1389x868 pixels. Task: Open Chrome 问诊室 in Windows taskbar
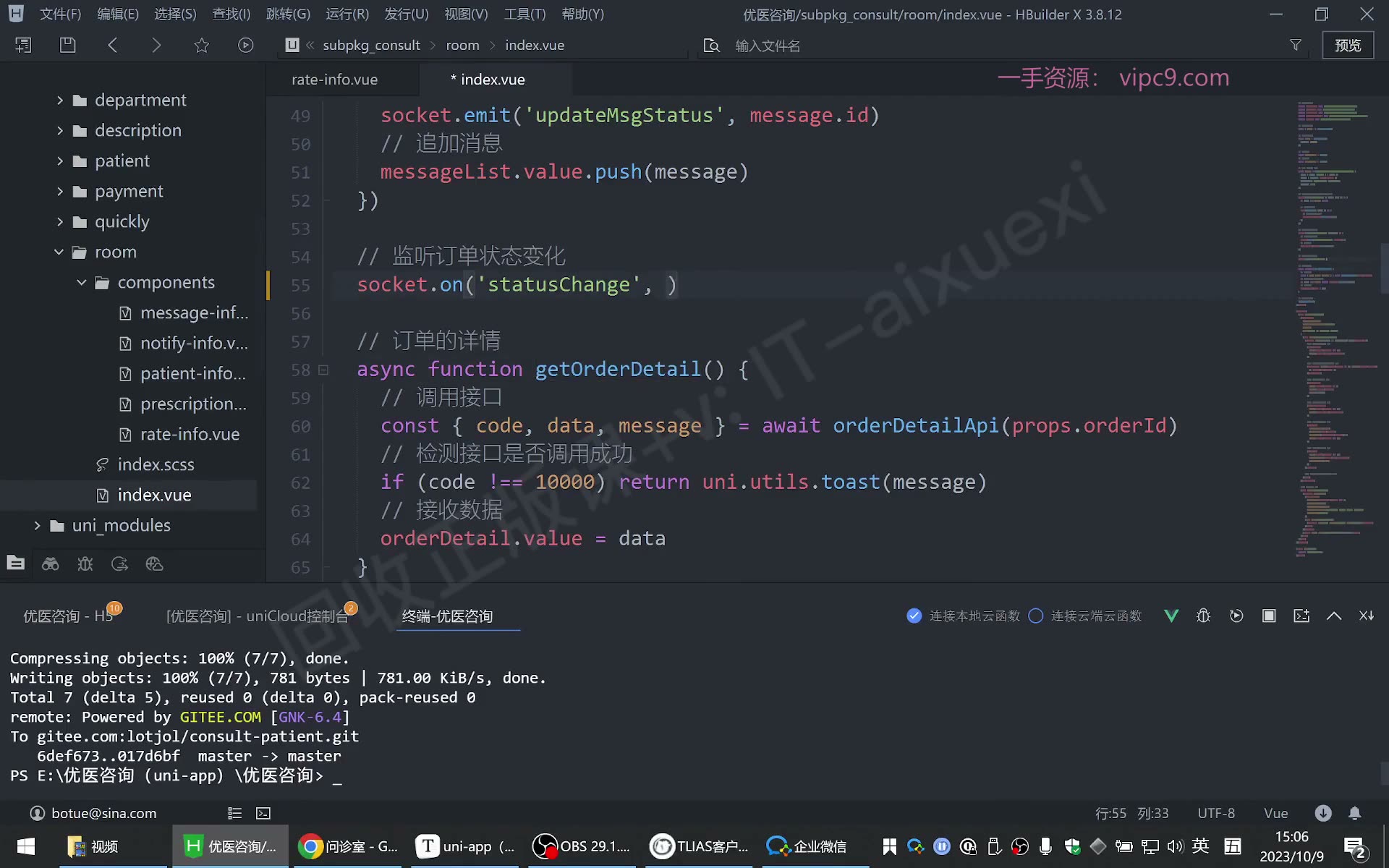348,846
